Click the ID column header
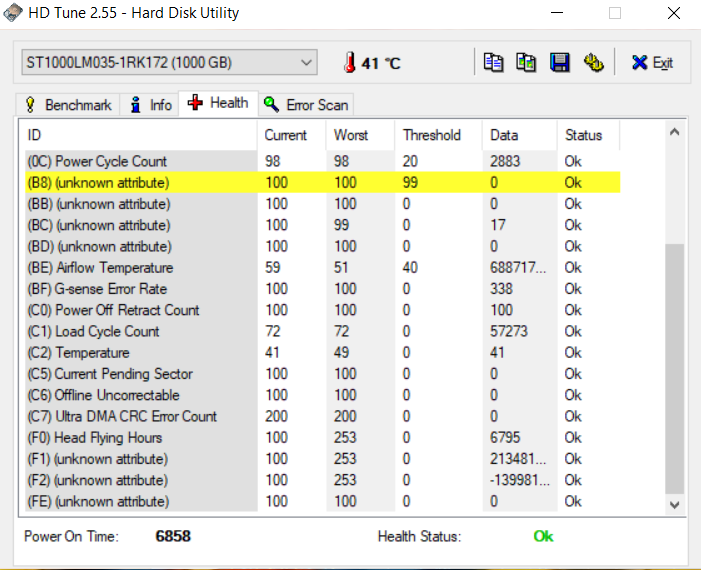 click(x=141, y=135)
